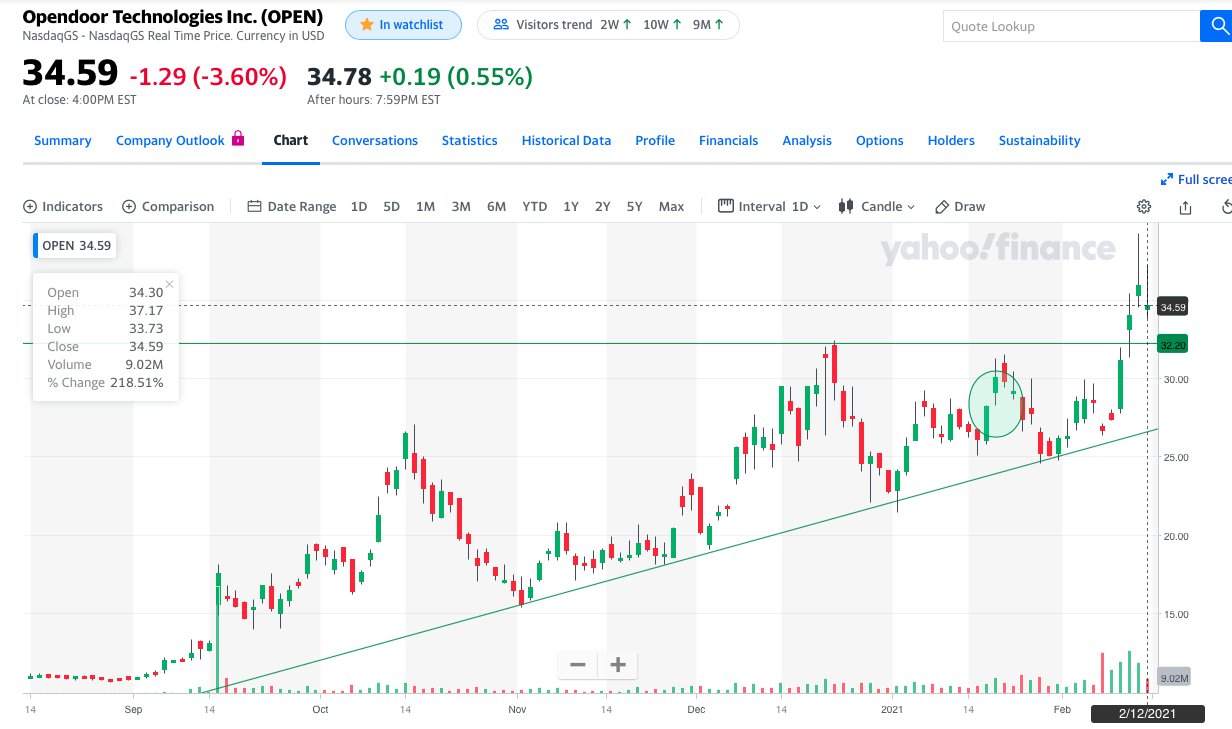Select the 1D range

pyautogui.click(x=359, y=207)
